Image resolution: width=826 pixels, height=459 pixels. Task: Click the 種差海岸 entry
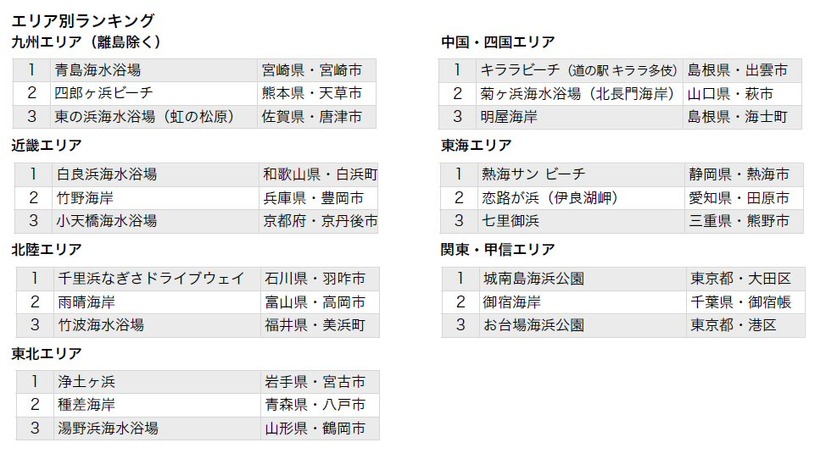pyautogui.click(x=86, y=405)
